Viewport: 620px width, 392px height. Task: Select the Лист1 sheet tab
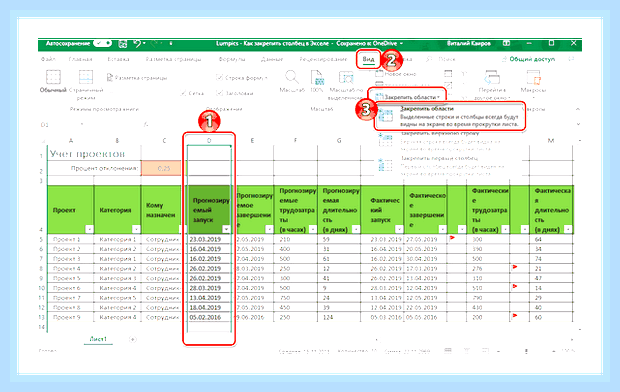click(x=98, y=339)
